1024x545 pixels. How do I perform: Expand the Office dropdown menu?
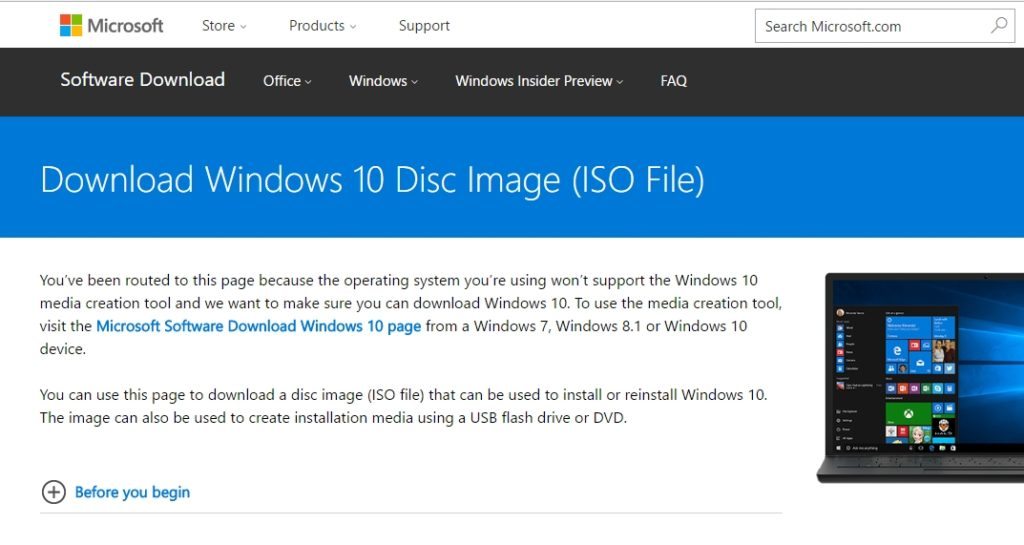pos(287,81)
